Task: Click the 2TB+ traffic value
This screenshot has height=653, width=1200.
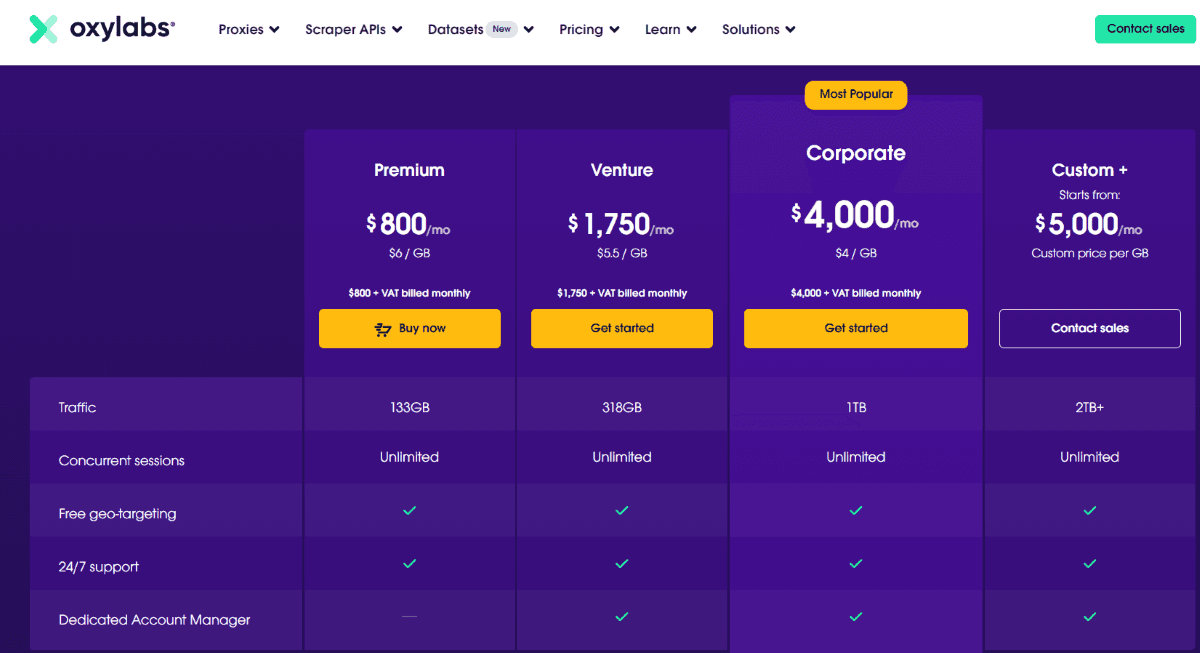Action: (1090, 407)
